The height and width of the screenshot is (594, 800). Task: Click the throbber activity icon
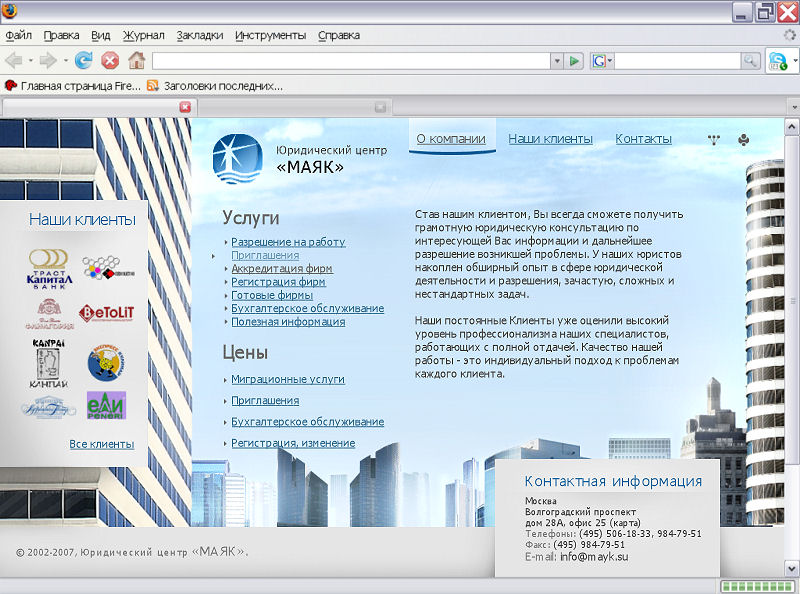click(x=790, y=35)
